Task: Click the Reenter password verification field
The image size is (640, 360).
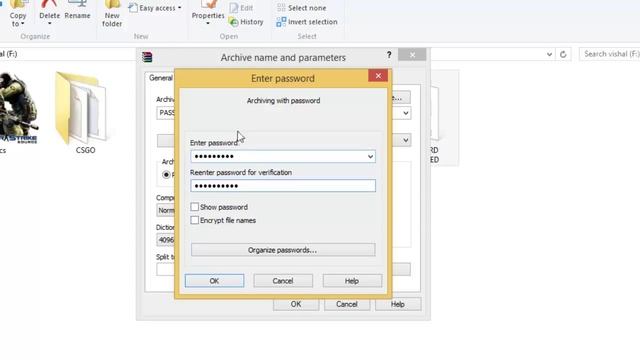Action: (283, 186)
